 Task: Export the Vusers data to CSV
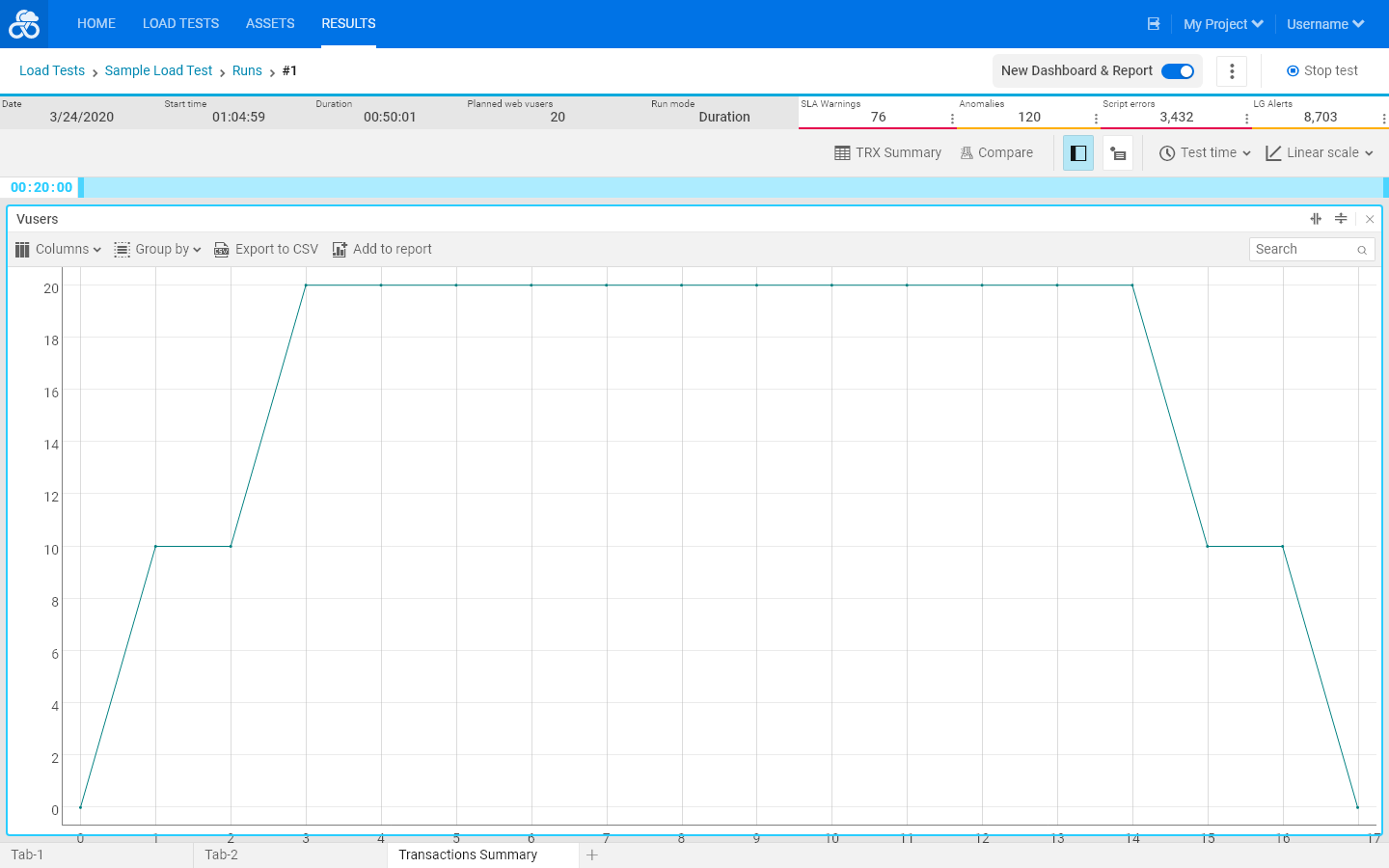click(266, 250)
